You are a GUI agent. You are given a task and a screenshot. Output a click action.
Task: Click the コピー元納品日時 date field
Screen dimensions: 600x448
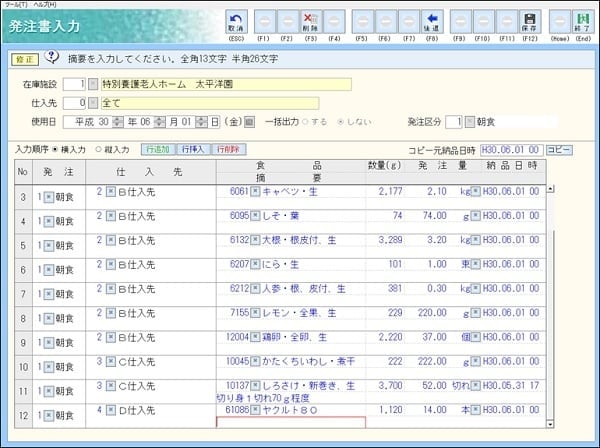tap(511, 150)
